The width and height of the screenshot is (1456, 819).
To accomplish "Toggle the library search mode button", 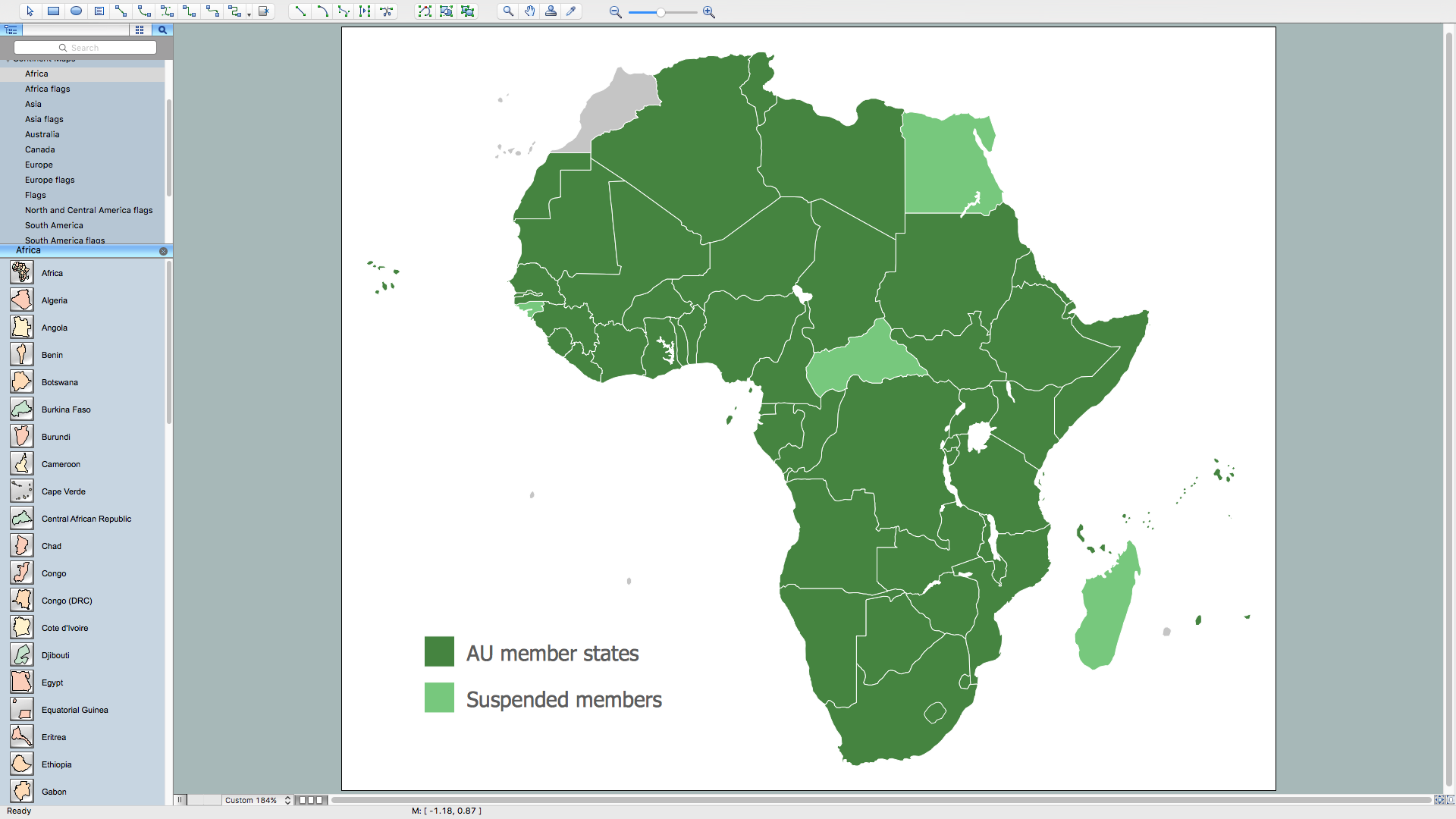I will 162,30.
